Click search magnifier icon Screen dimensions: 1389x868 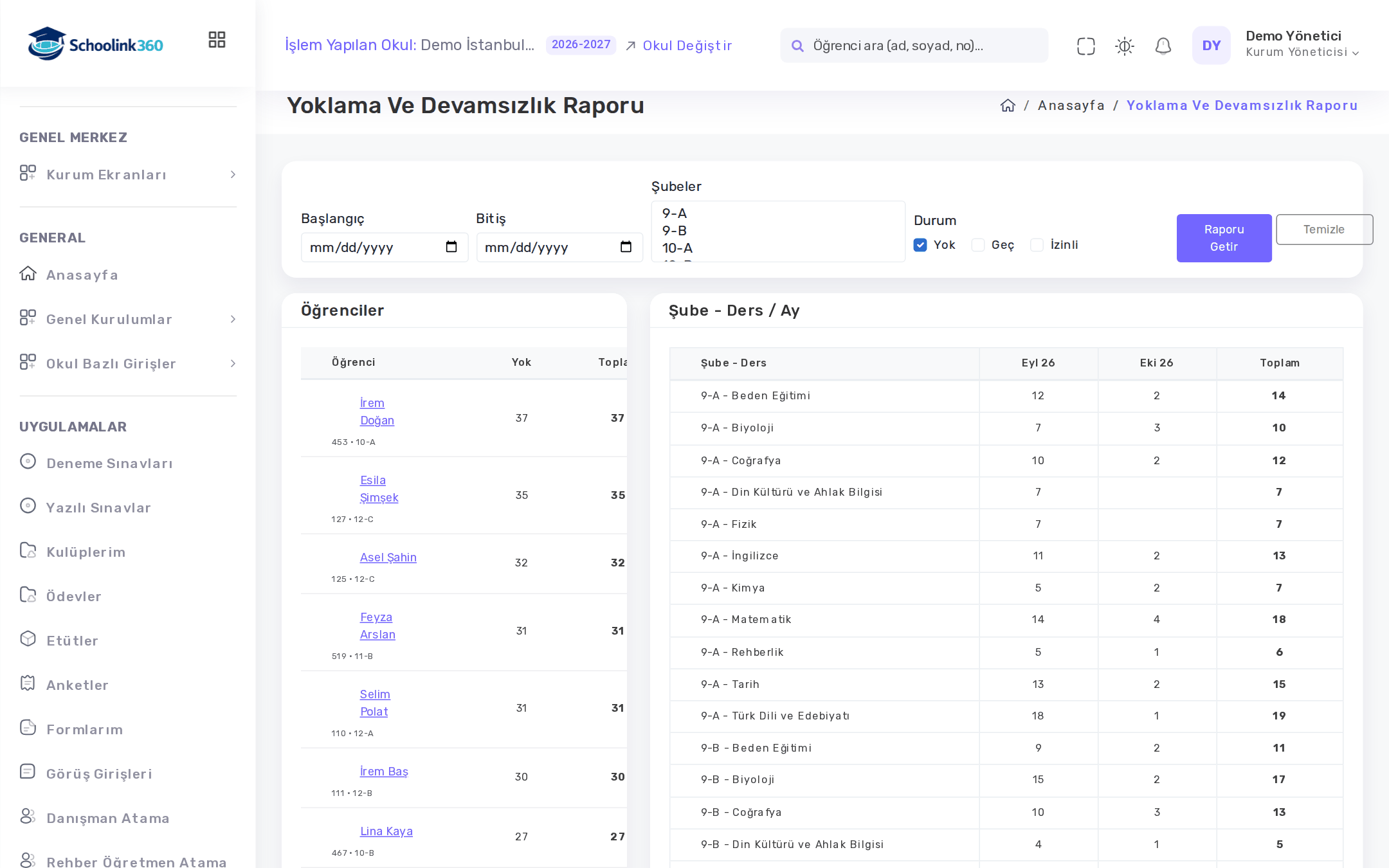click(x=797, y=46)
